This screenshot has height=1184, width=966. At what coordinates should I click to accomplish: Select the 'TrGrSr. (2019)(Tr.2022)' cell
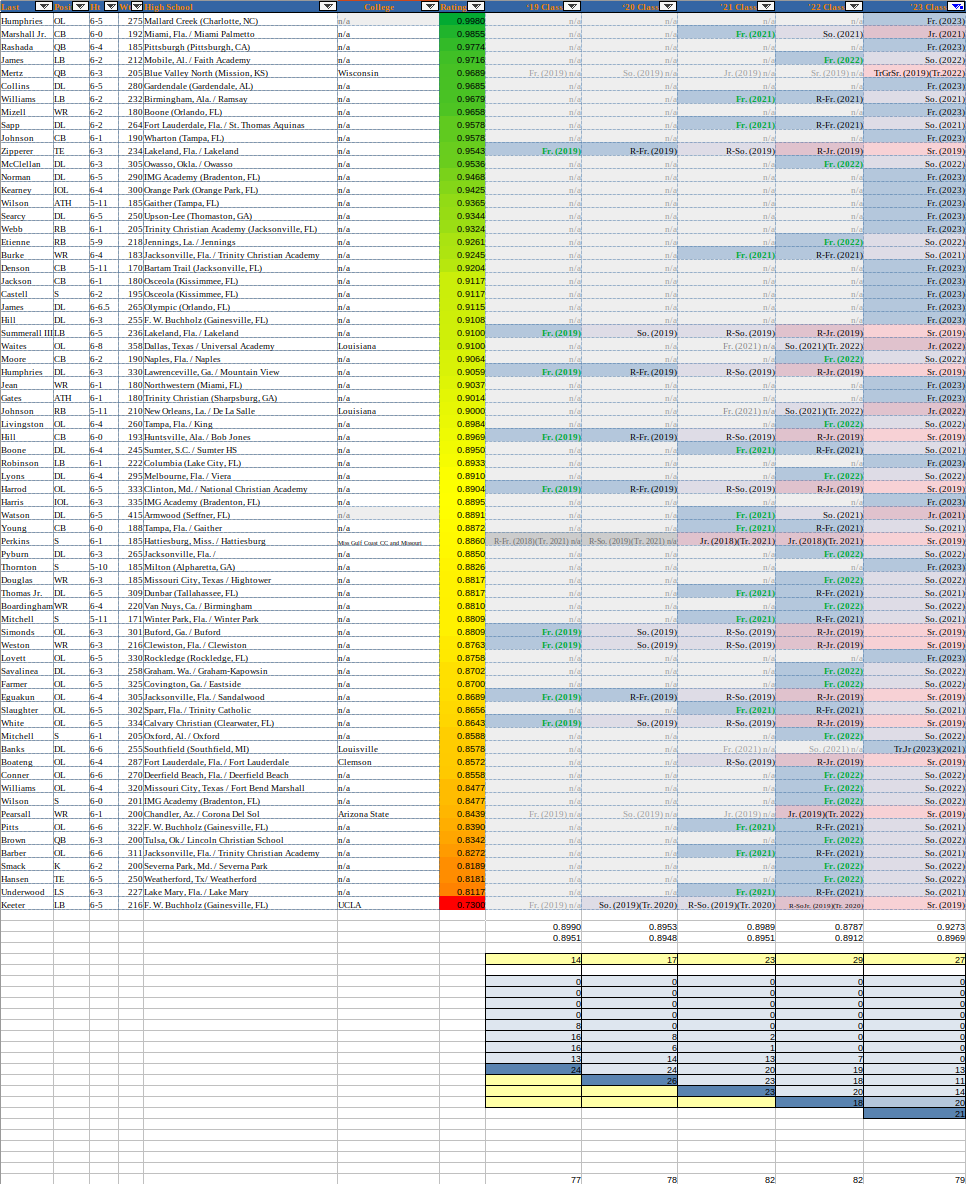coord(915,73)
